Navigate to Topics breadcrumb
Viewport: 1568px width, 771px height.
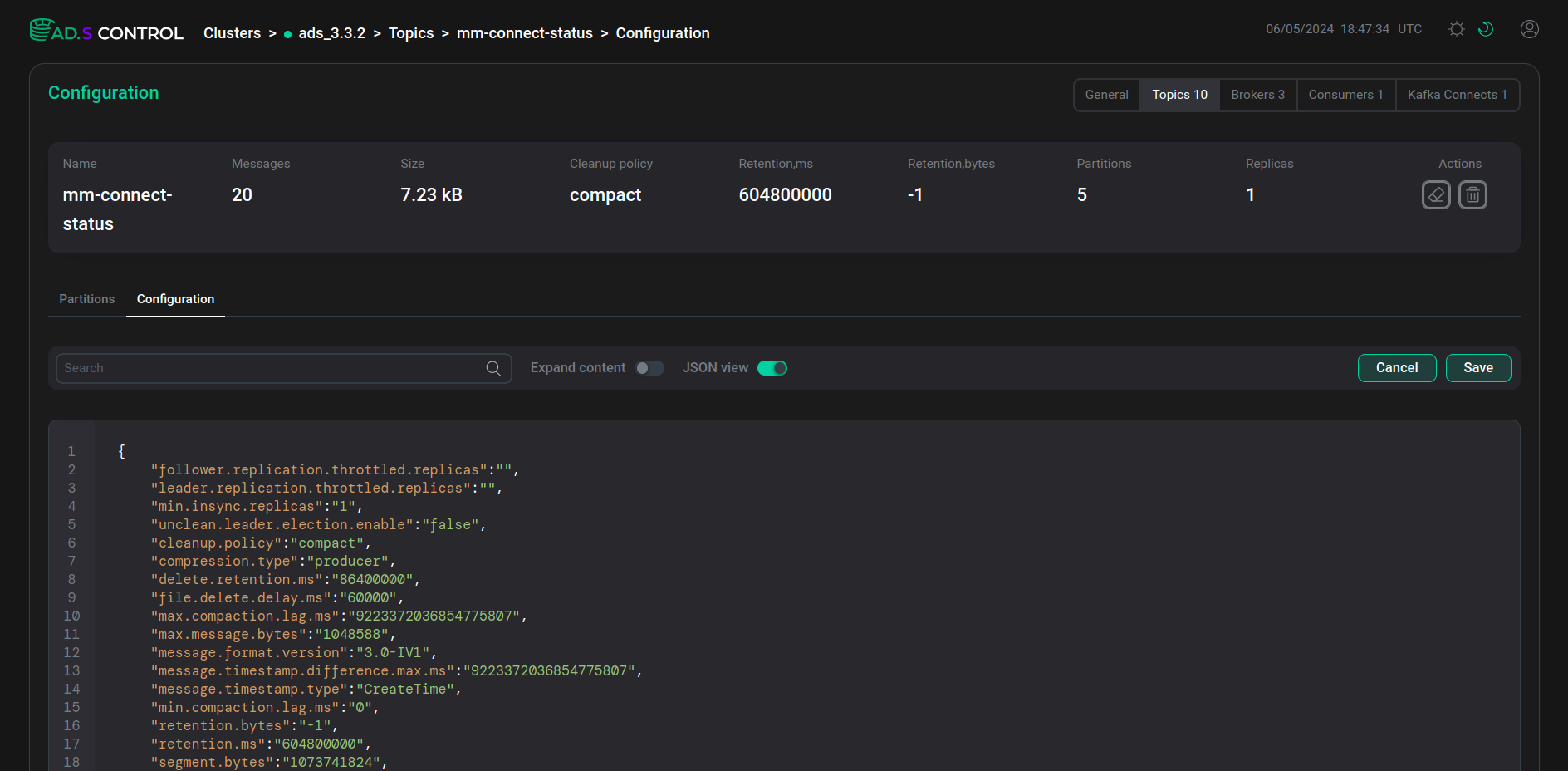pyautogui.click(x=411, y=33)
